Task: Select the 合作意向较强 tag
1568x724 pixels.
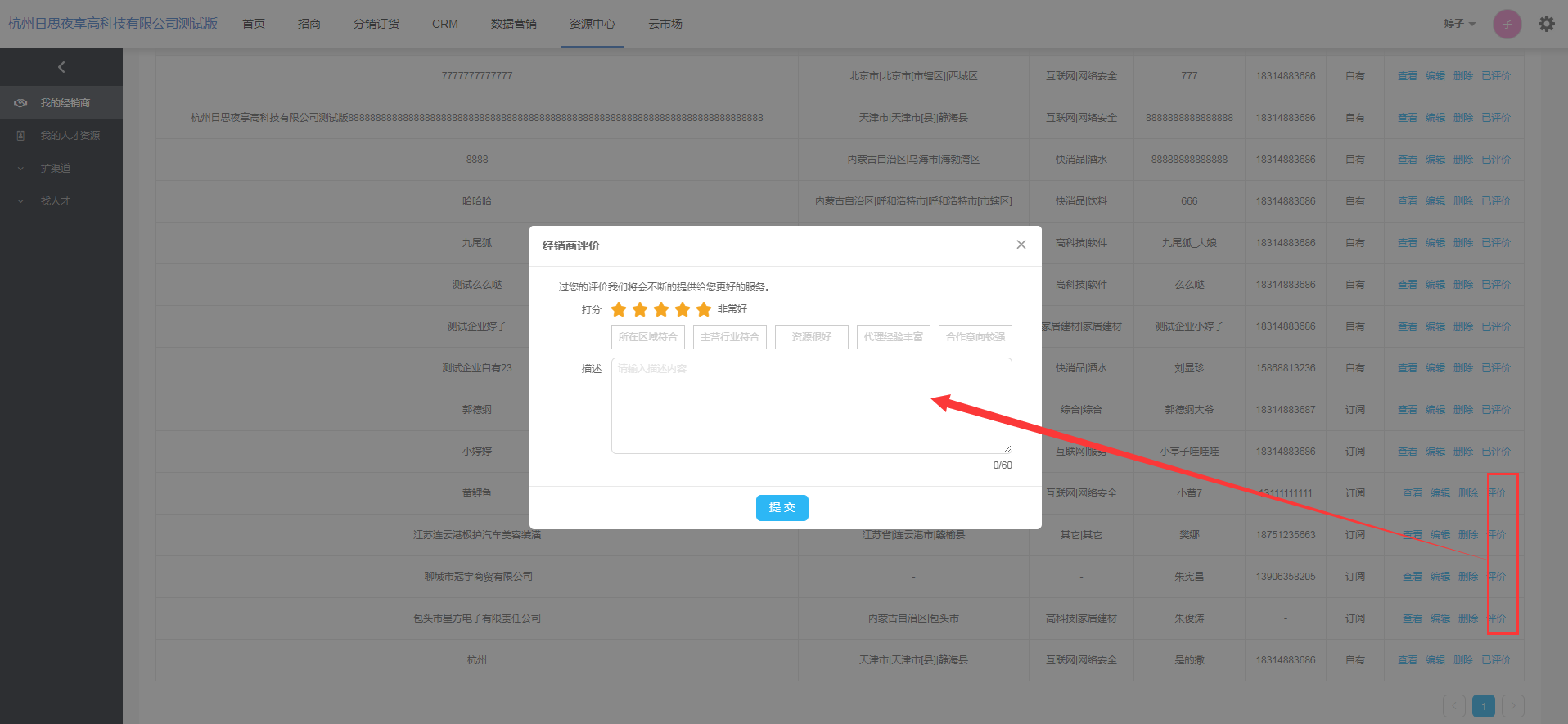Action: click(x=975, y=337)
